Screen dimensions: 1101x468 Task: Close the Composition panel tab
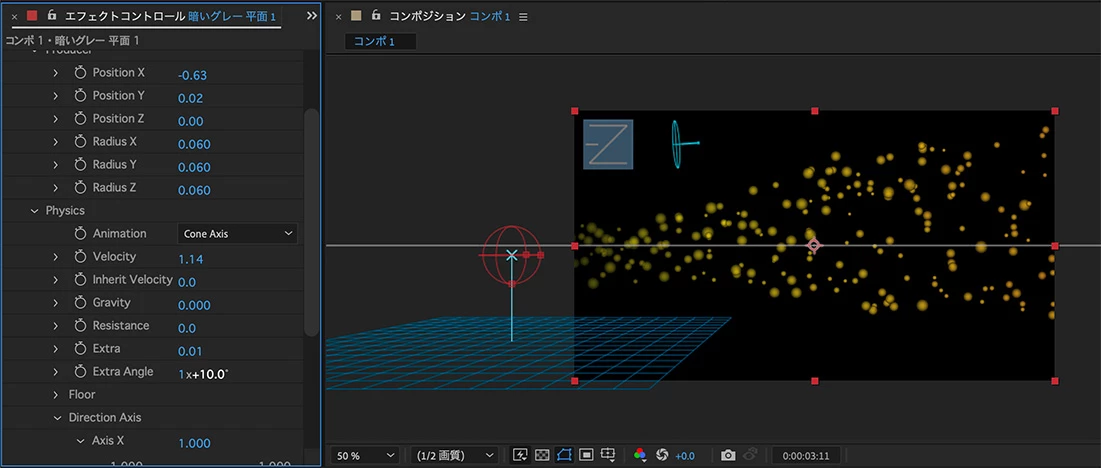click(338, 16)
